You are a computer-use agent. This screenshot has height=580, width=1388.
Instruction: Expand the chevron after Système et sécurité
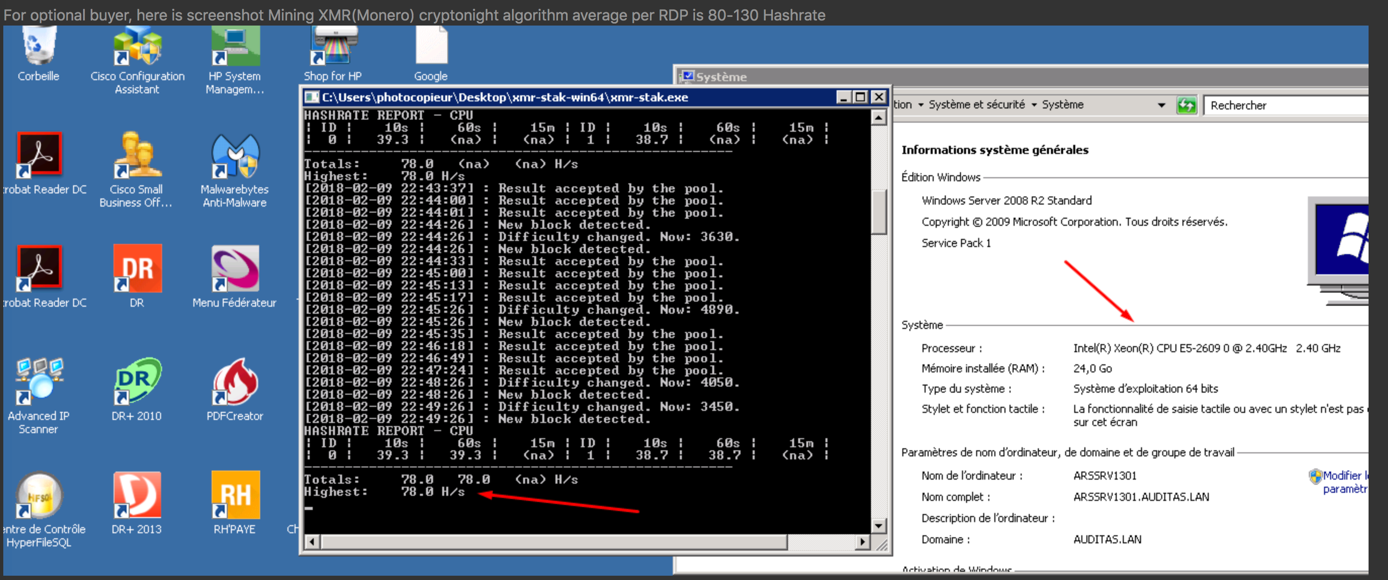(1033, 105)
